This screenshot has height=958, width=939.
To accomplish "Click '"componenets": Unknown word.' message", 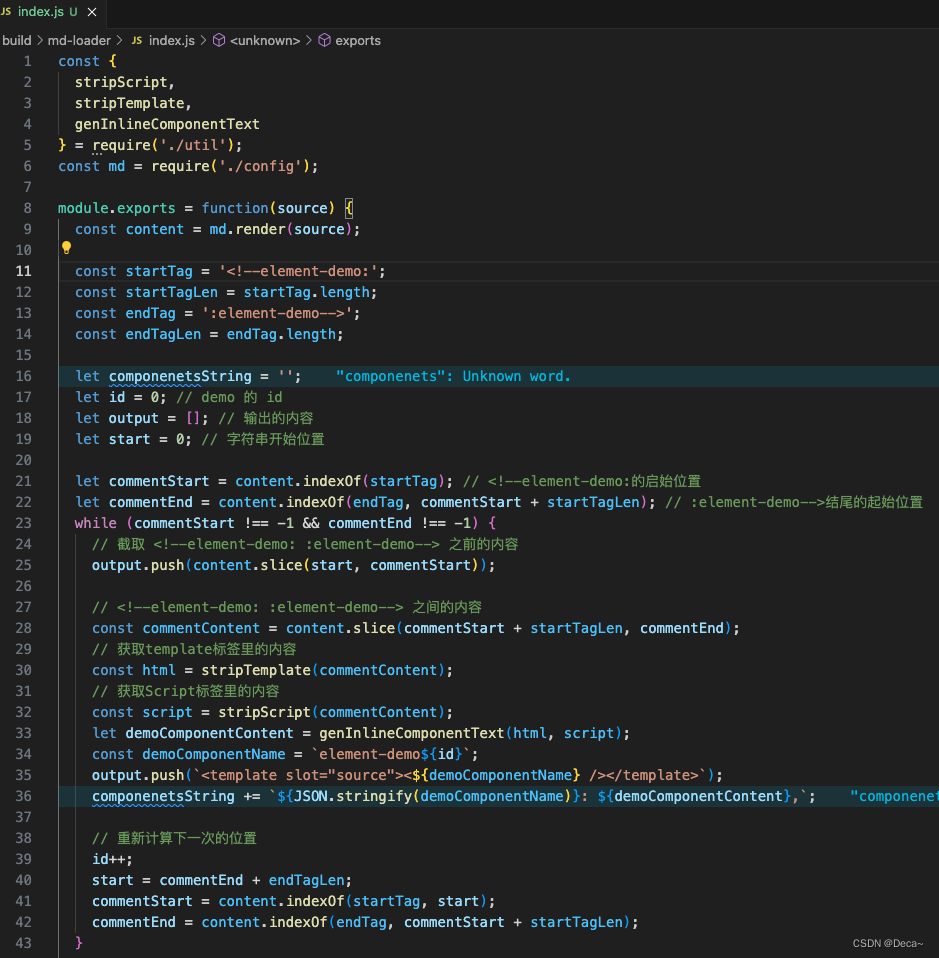I will coord(453,376).
